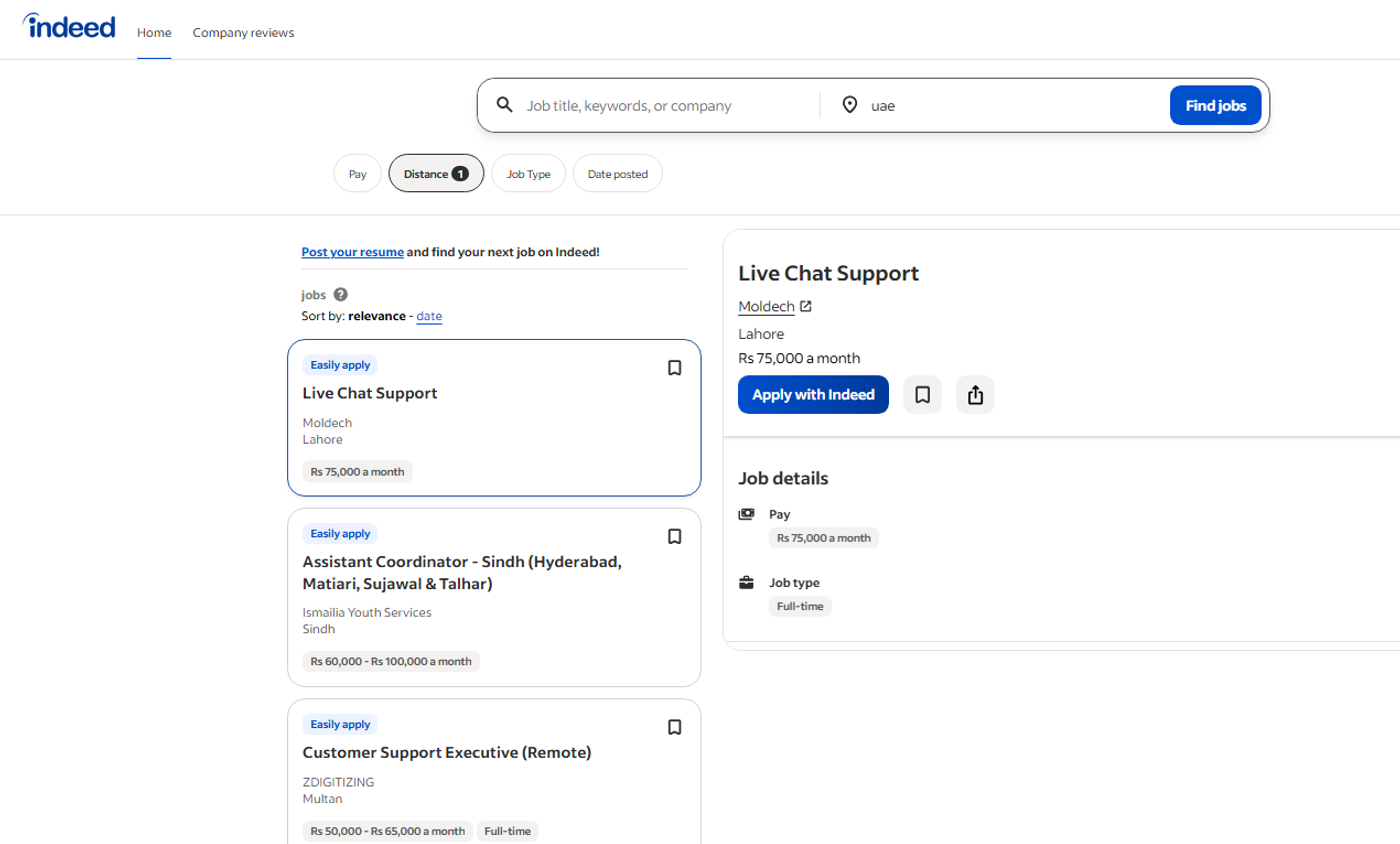Click the Rs 60,000 - Rs 100,000 a month tag
This screenshot has width=1400, height=844.
tap(391, 661)
